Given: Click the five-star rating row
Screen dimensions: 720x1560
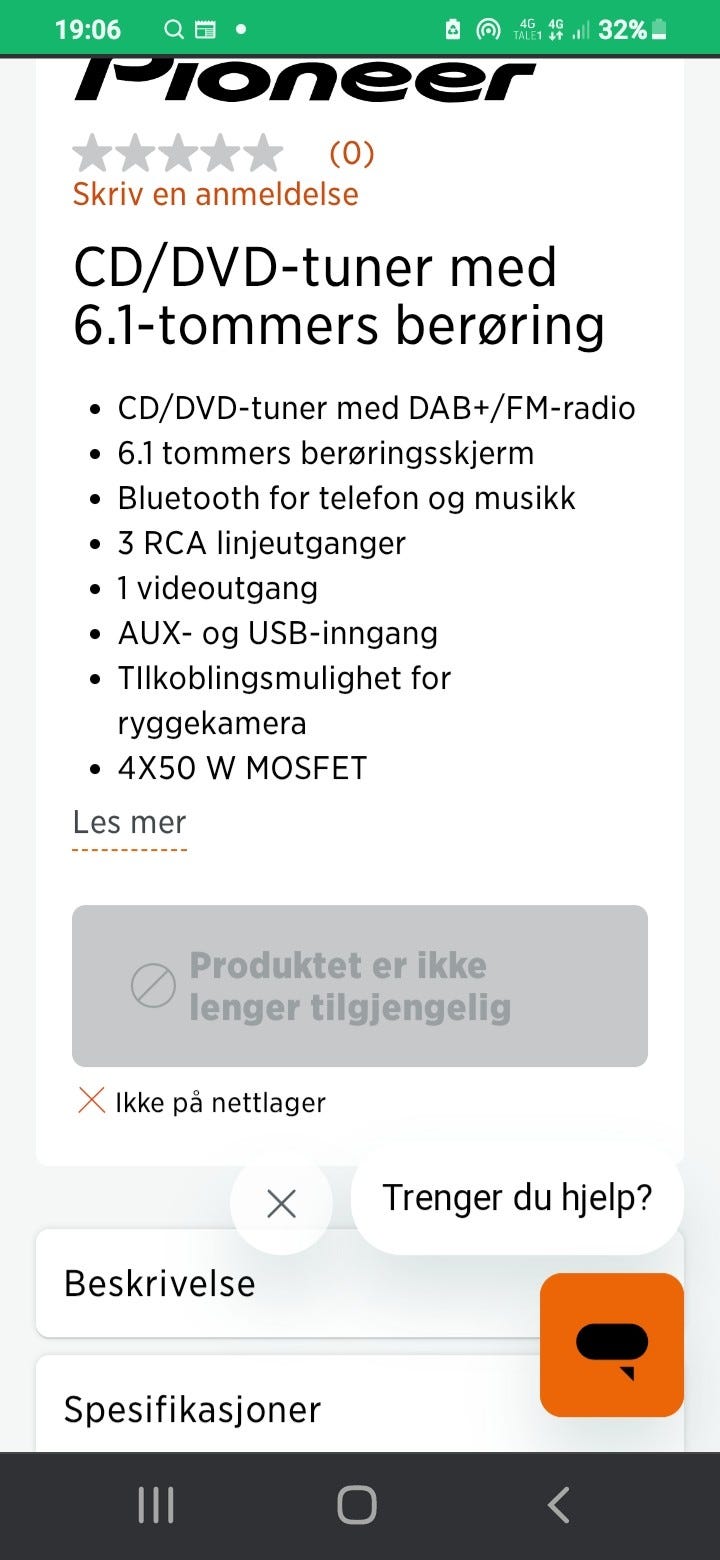Looking at the screenshot, I should click(x=178, y=154).
